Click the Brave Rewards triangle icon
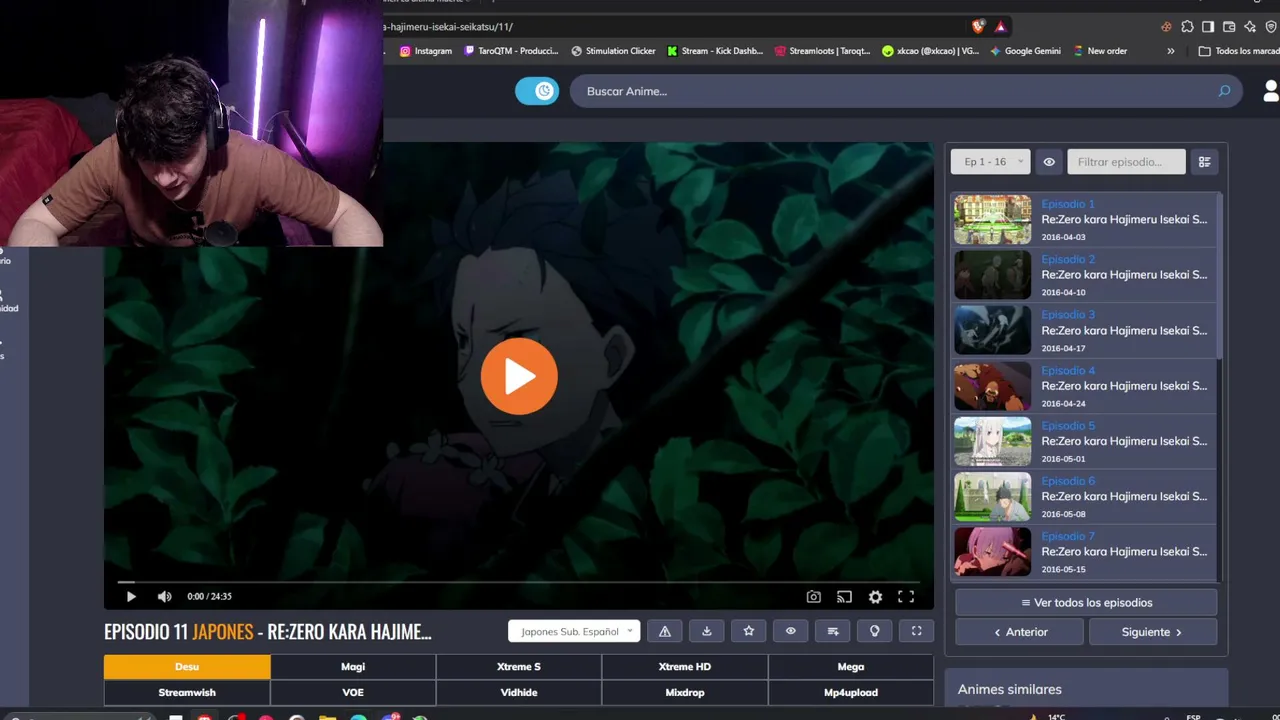Image resolution: width=1280 pixels, height=720 pixels. click(x=1000, y=27)
